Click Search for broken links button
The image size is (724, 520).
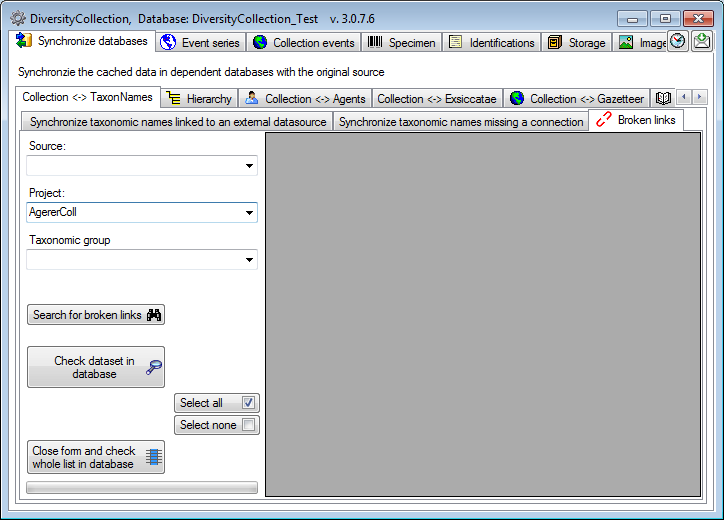[x=96, y=314]
